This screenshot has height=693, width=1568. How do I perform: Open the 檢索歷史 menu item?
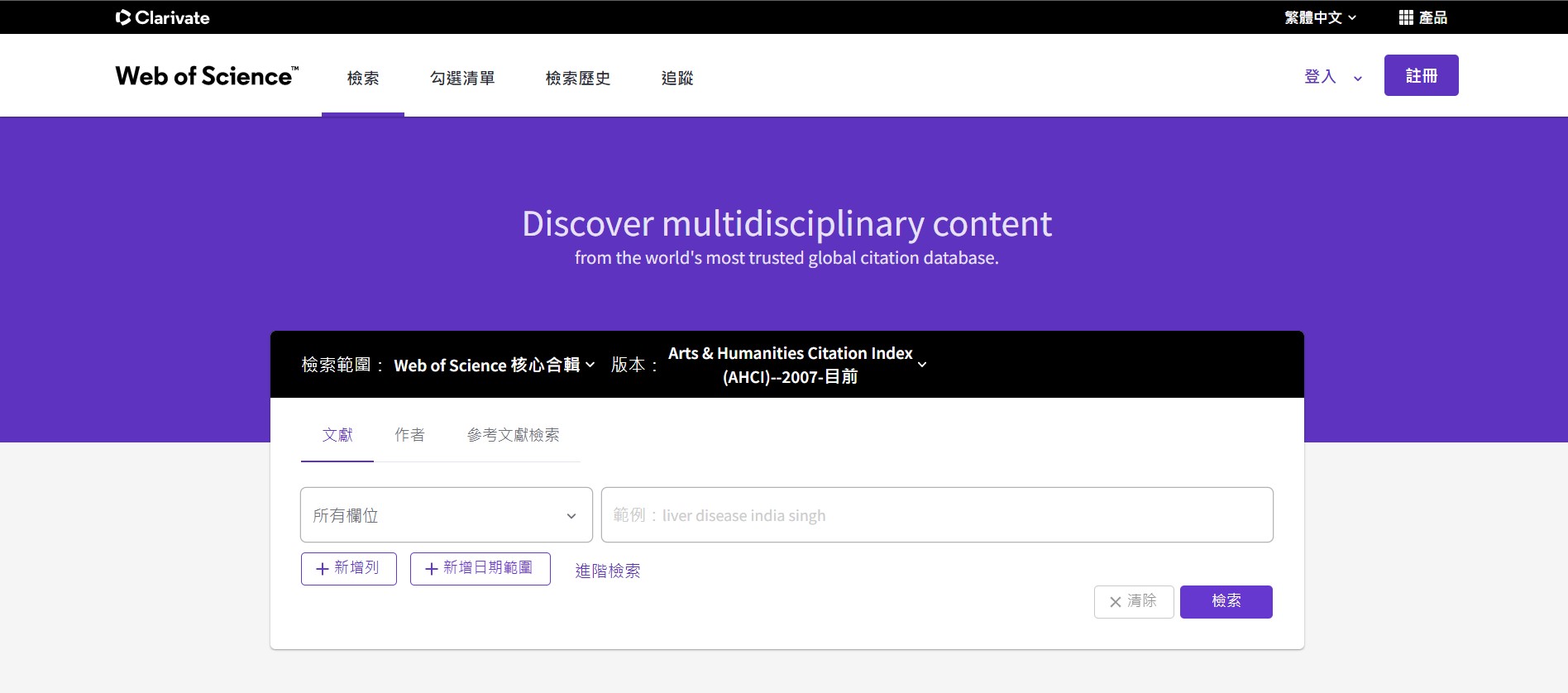[x=578, y=79]
